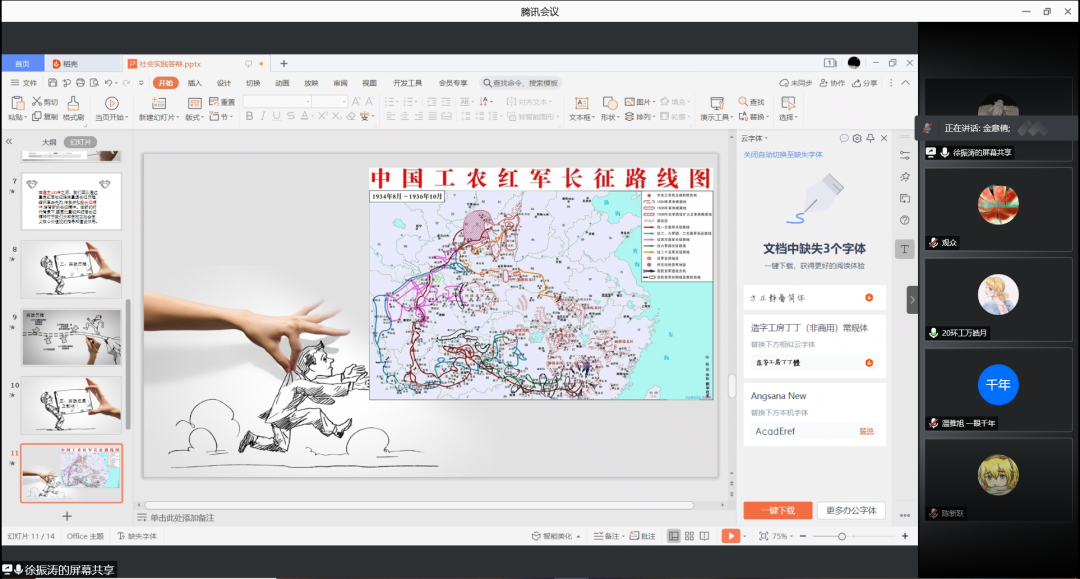This screenshot has height=579, width=1080.
Task: Switch to outline (大纲) view tab
Action: (49, 142)
